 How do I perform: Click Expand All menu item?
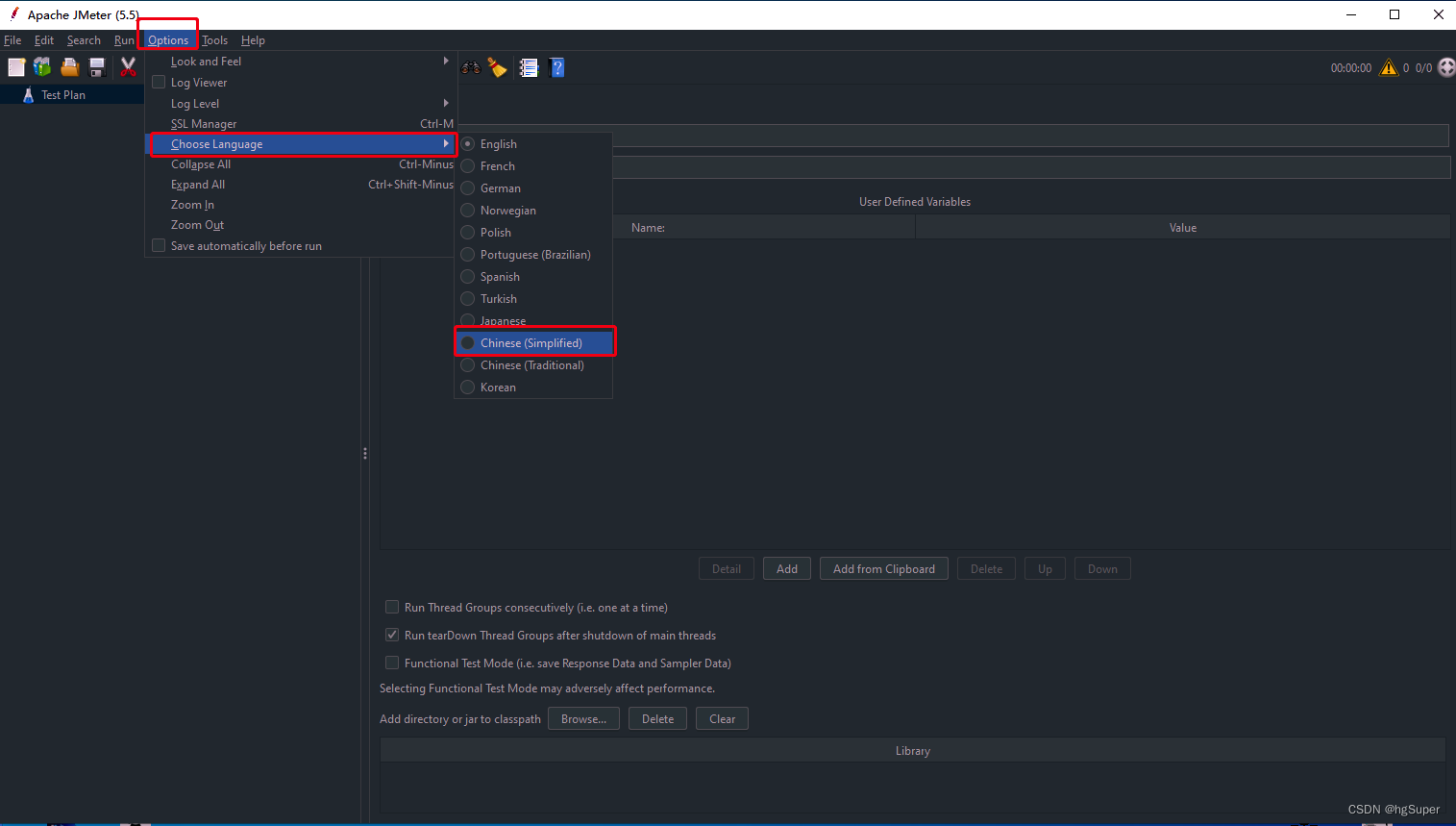click(x=301, y=185)
